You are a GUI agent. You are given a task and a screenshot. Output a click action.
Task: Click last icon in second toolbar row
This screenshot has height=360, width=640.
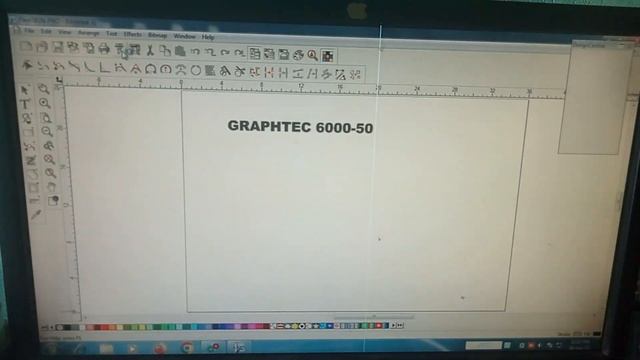[x=355, y=75]
